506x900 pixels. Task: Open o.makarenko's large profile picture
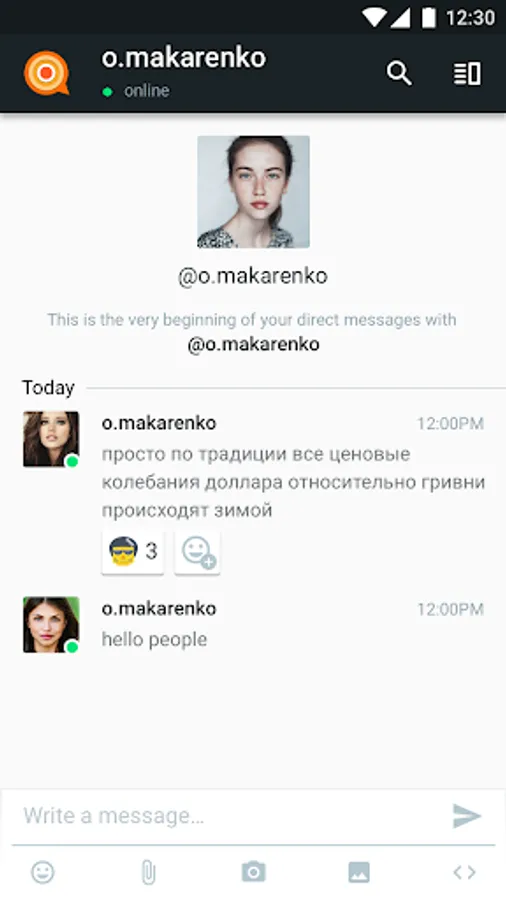[254, 192]
